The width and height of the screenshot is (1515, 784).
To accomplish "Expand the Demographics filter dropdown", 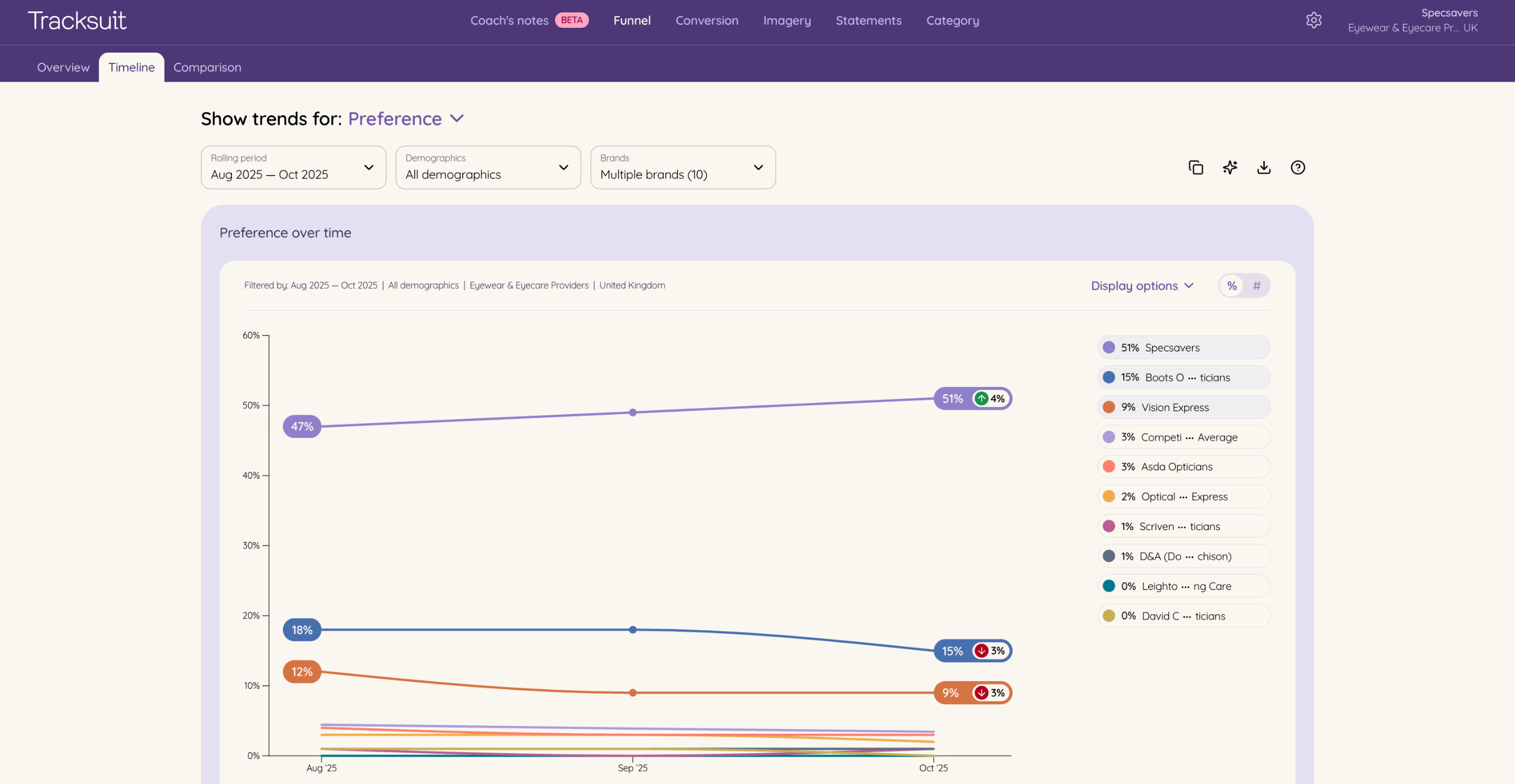I will point(488,167).
